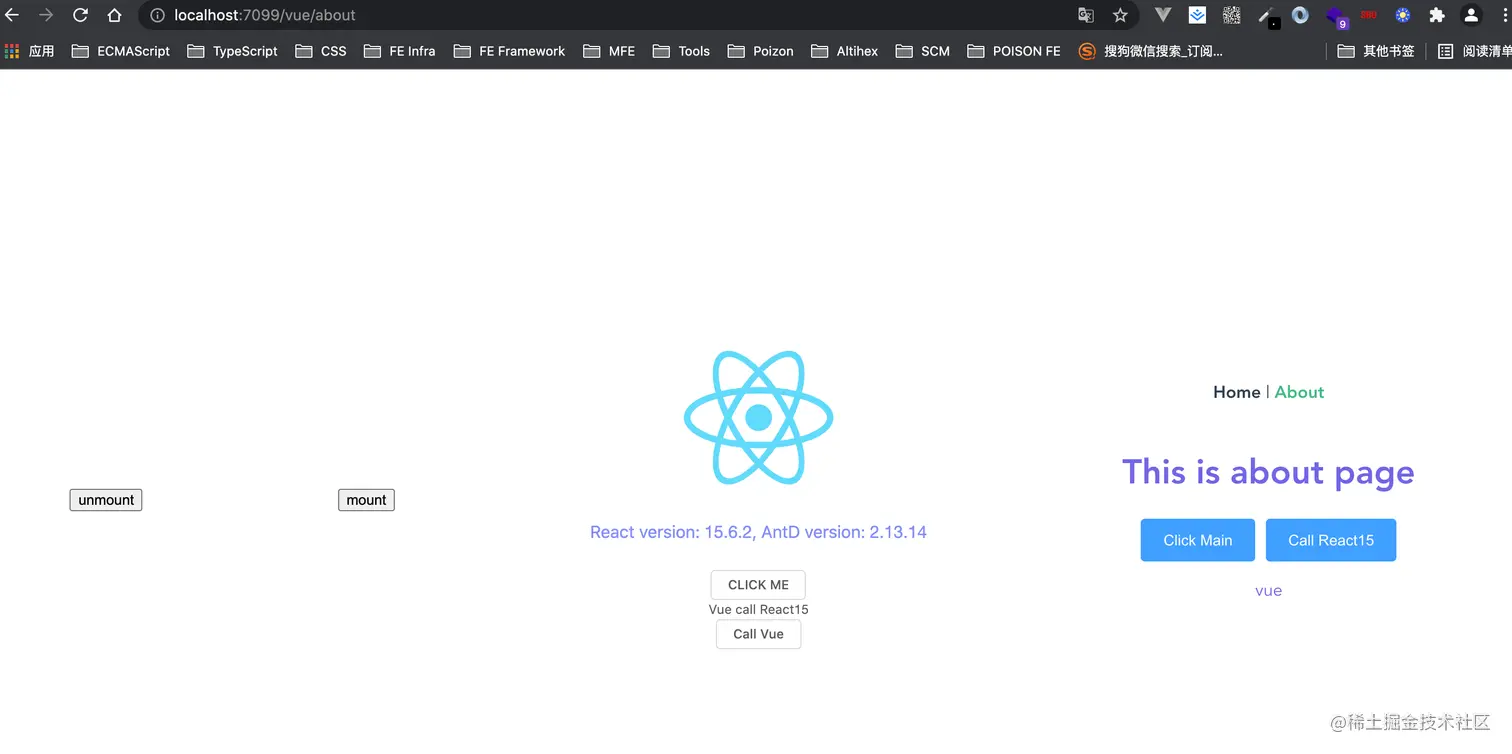The image size is (1512, 754).
Task: Open the POISON FE bookmark folder
Action: tap(1014, 51)
